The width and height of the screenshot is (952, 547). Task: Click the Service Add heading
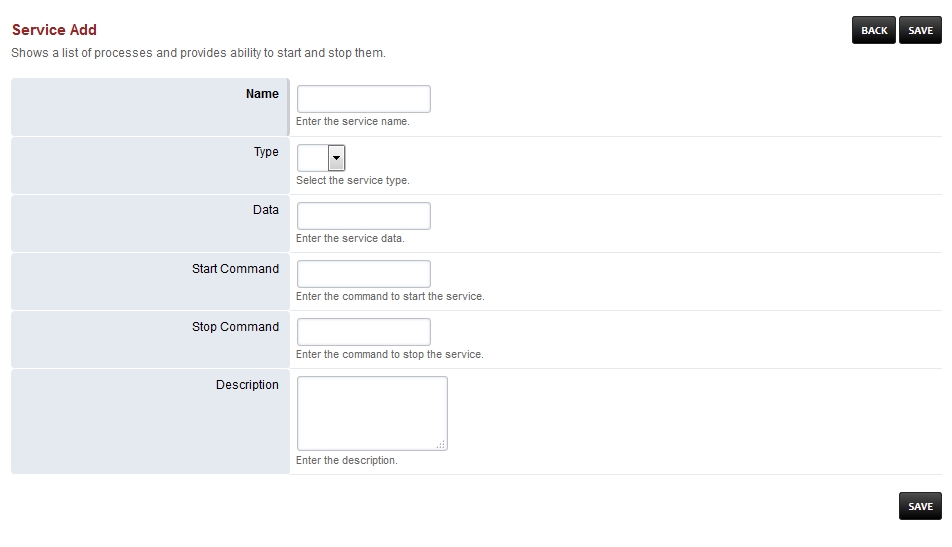[x=54, y=30]
